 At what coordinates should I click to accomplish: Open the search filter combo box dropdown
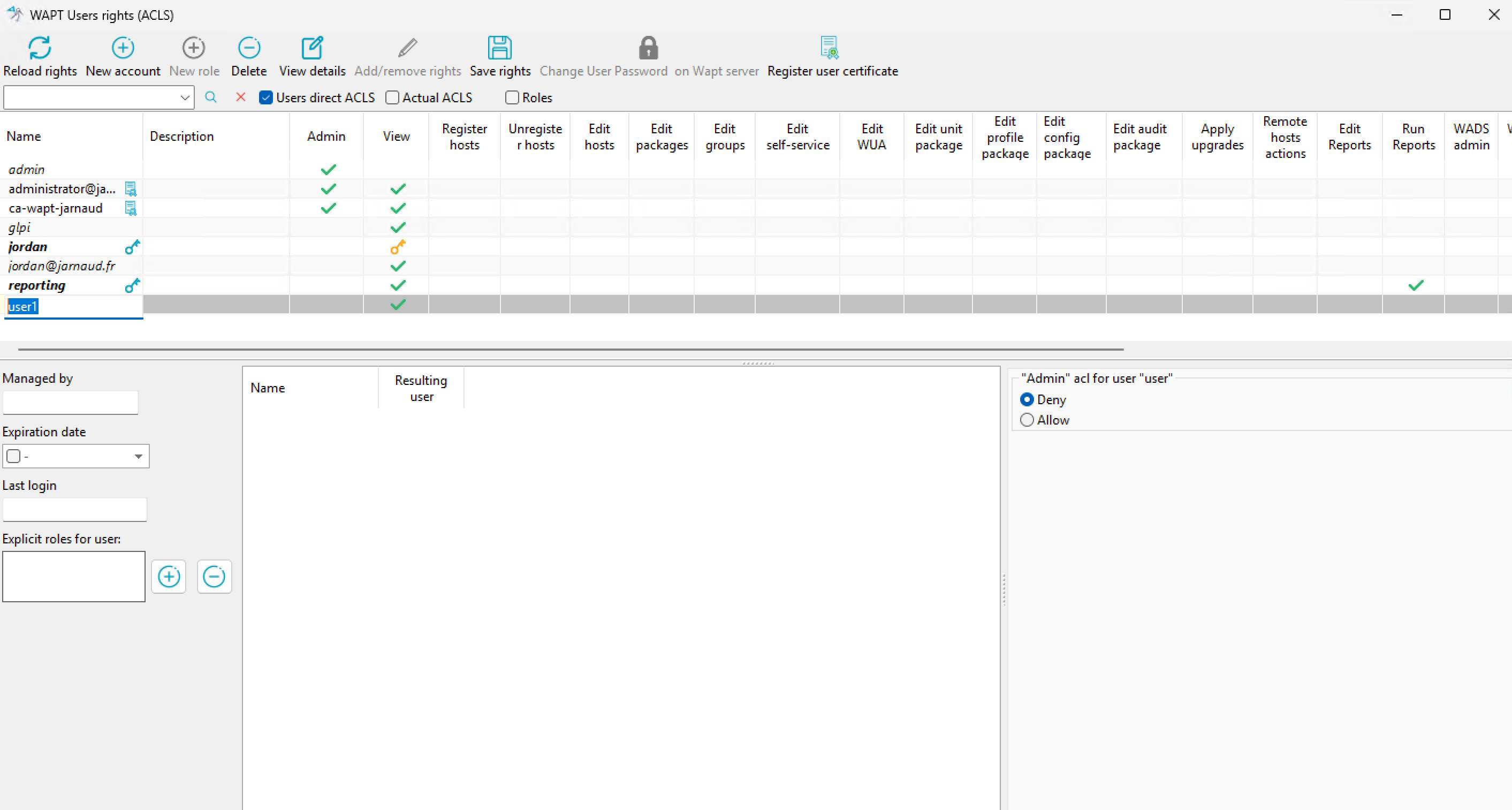[185, 98]
